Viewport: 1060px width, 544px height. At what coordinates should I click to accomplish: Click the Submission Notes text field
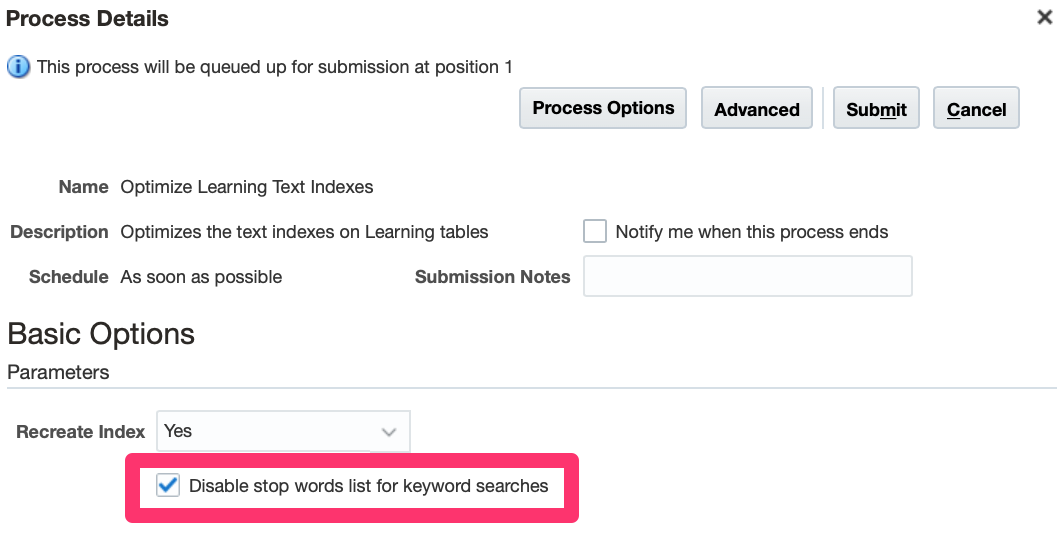click(747, 277)
